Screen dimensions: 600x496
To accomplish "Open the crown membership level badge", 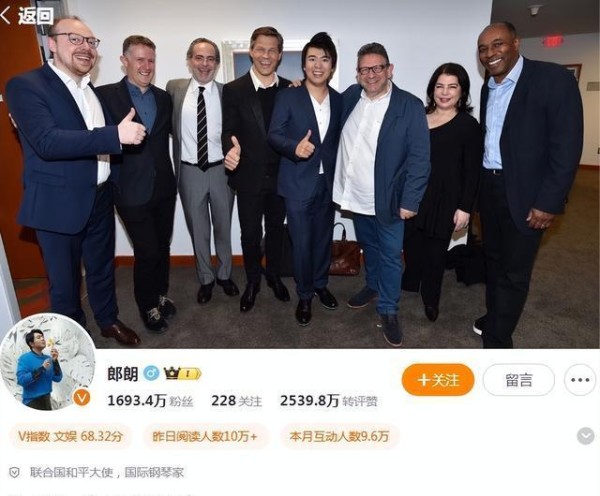I will tap(182, 373).
